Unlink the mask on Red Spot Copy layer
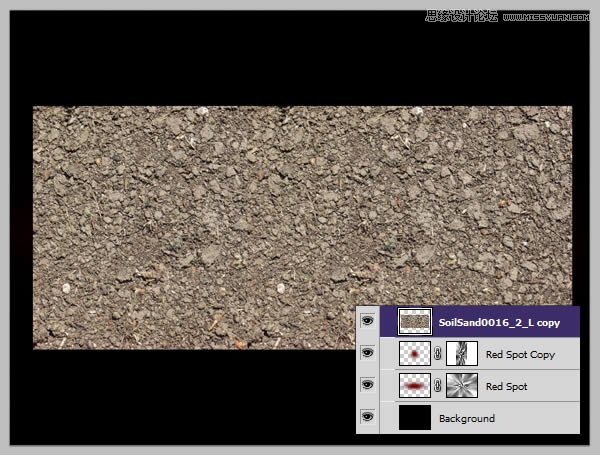Viewport: 600px width, 455px height. 438,354
